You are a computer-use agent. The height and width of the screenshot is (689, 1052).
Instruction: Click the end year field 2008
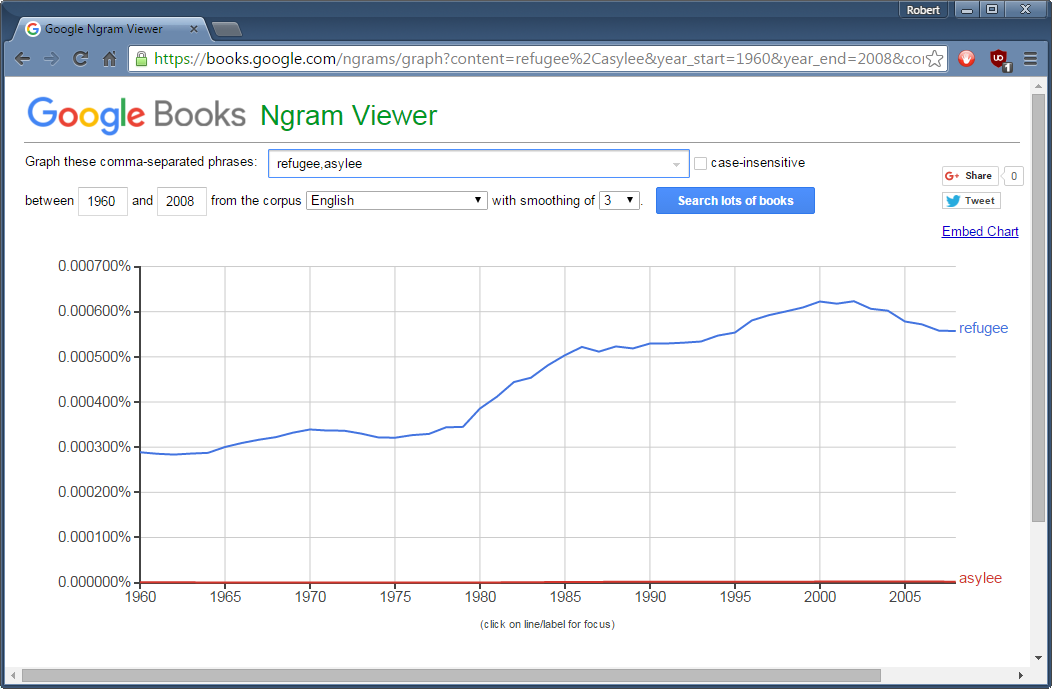[181, 201]
